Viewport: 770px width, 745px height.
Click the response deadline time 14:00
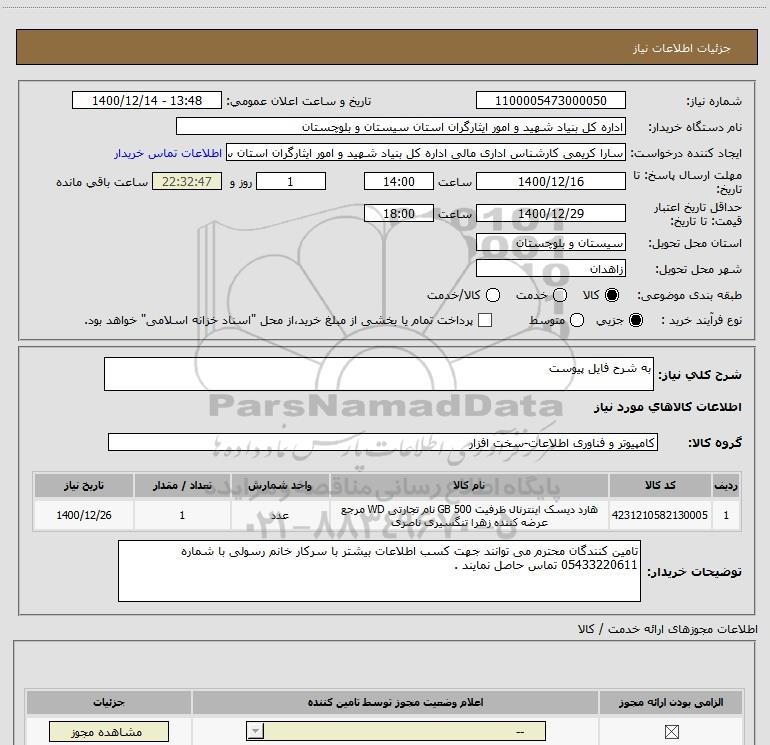coord(399,182)
